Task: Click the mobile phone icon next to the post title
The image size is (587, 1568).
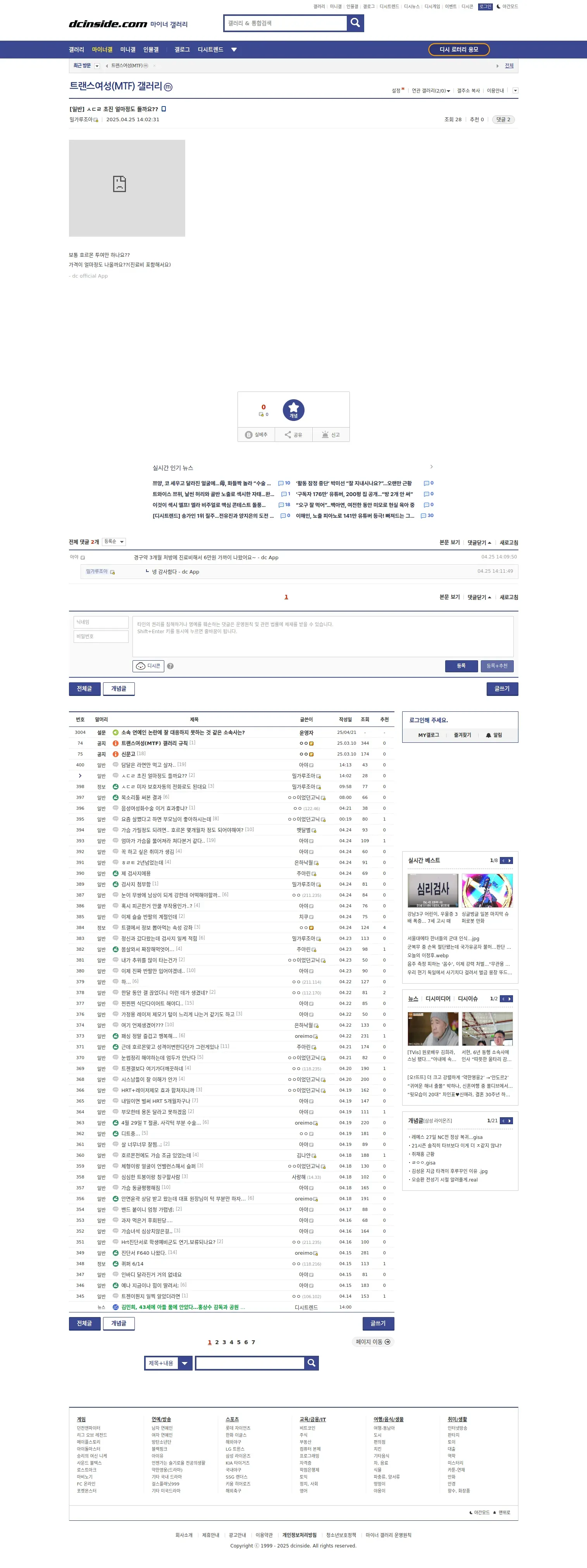Action: [x=164, y=109]
